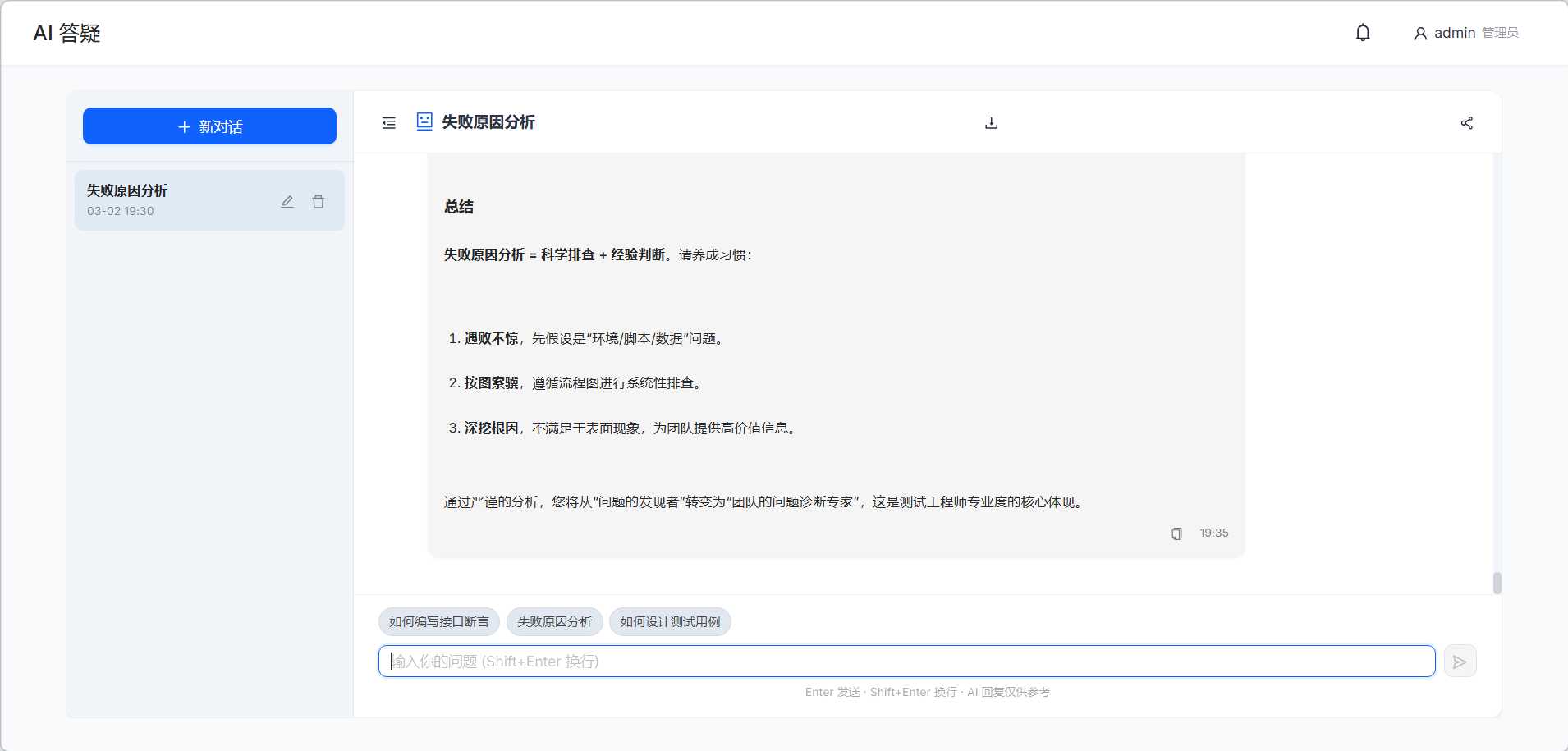Open the admin account menu

pyautogui.click(x=1454, y=33)
